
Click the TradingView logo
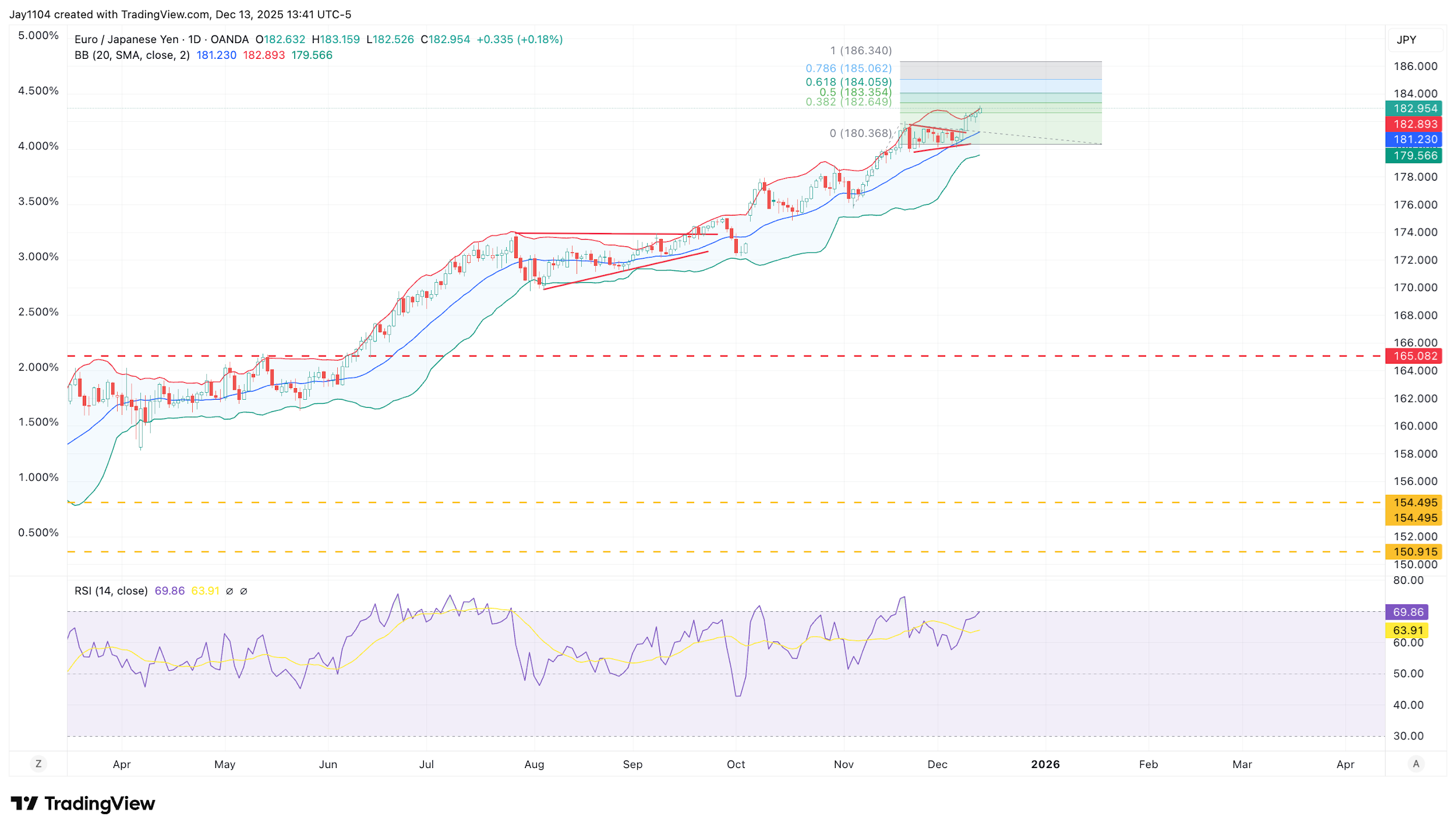click(x=83, y=804)
